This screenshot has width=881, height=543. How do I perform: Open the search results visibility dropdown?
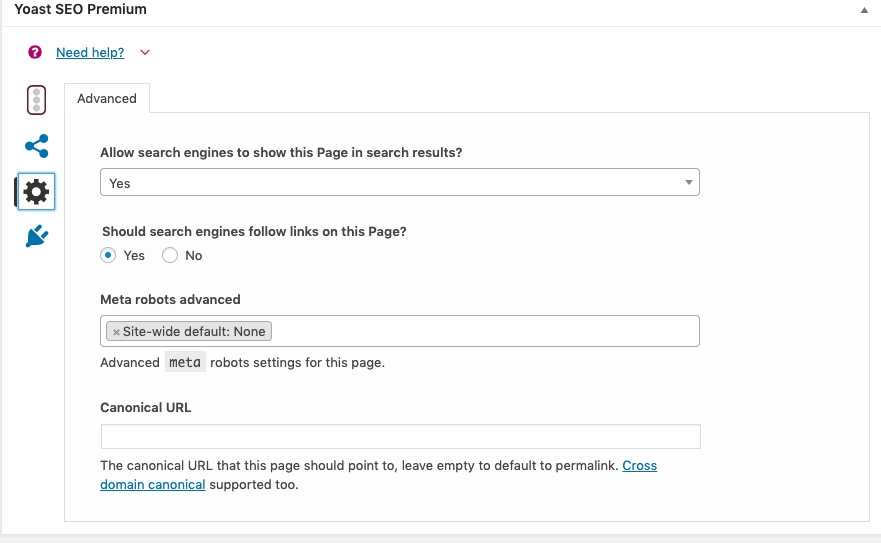[399, 182]
